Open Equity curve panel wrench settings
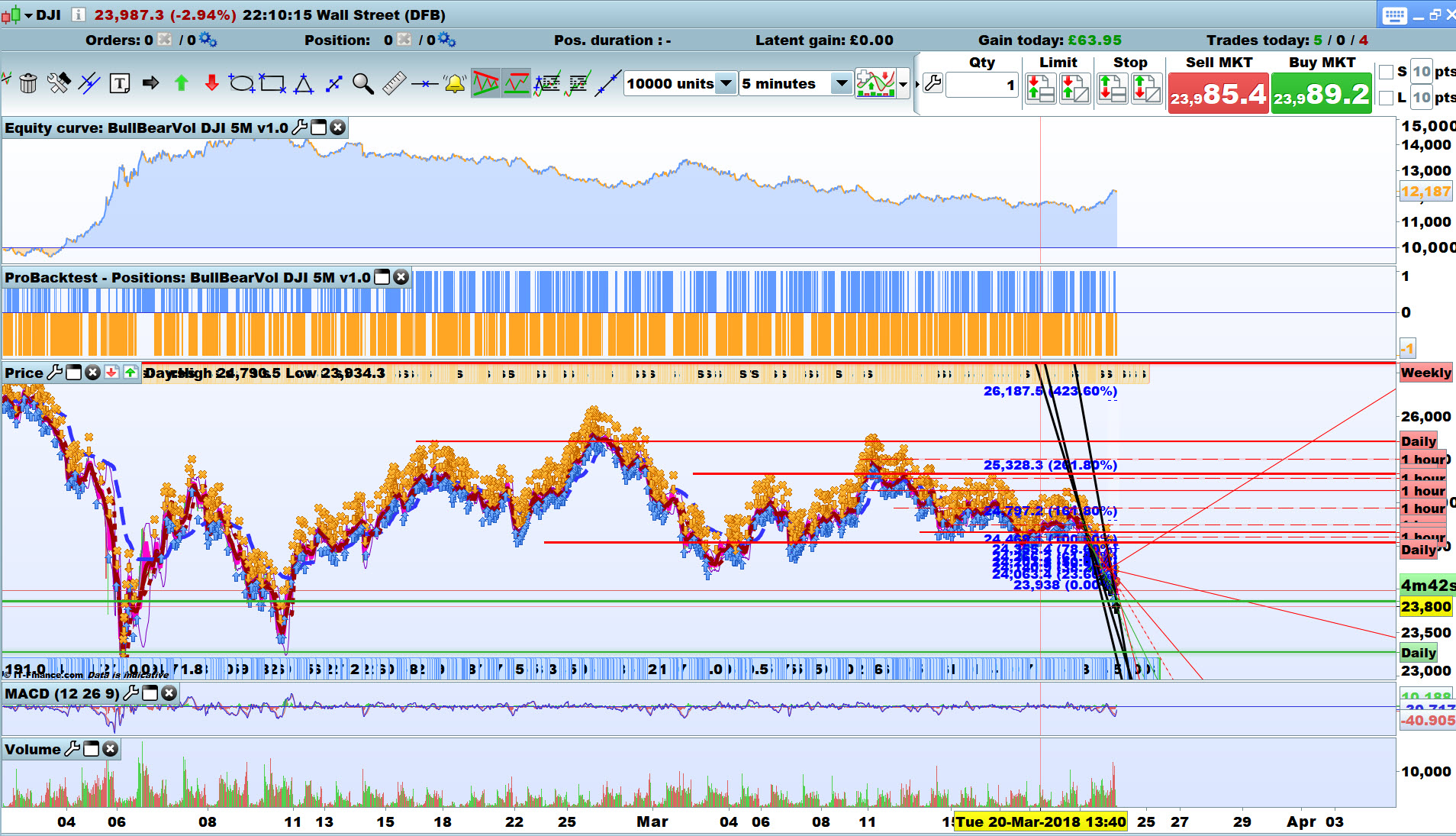1456x836 pixels. pos(300,127)
